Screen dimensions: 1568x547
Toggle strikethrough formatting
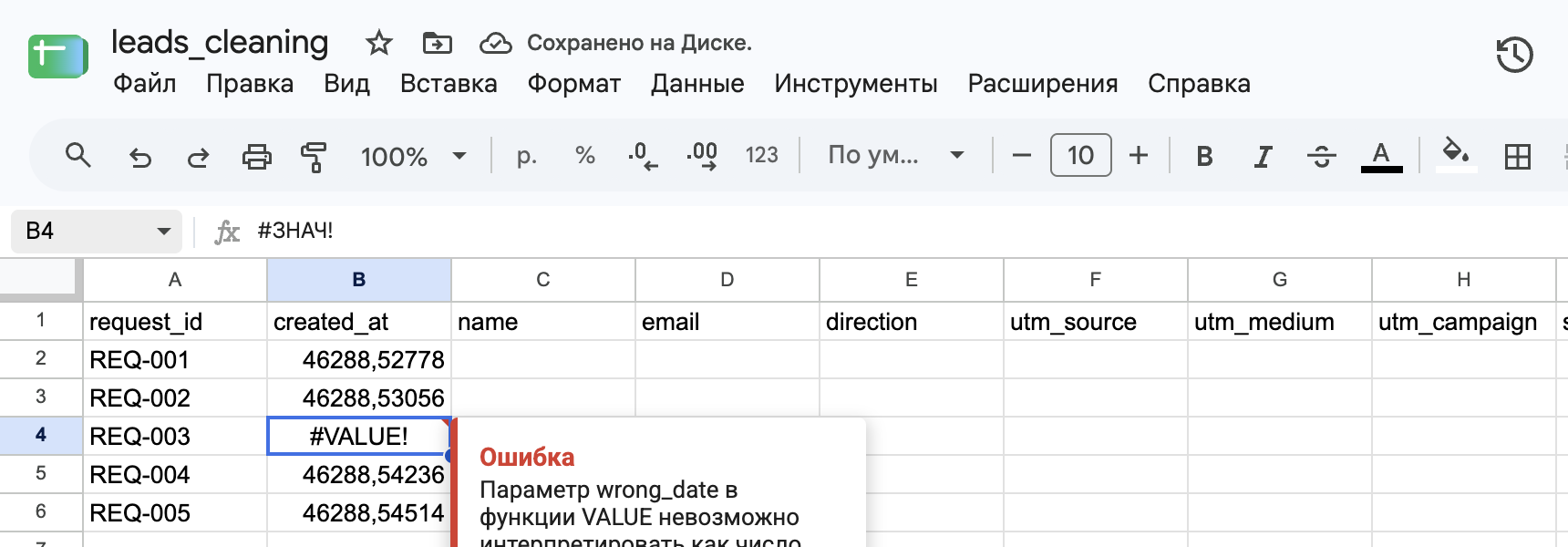click(x=1321, y=157)
